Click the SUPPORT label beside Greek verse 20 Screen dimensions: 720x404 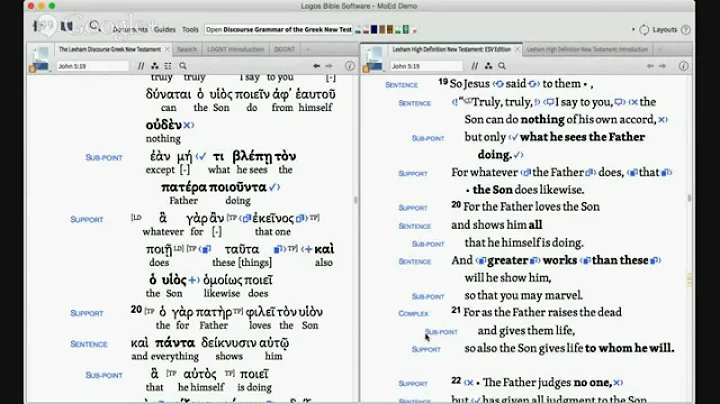pyautogui.click(x=86, y=313)
